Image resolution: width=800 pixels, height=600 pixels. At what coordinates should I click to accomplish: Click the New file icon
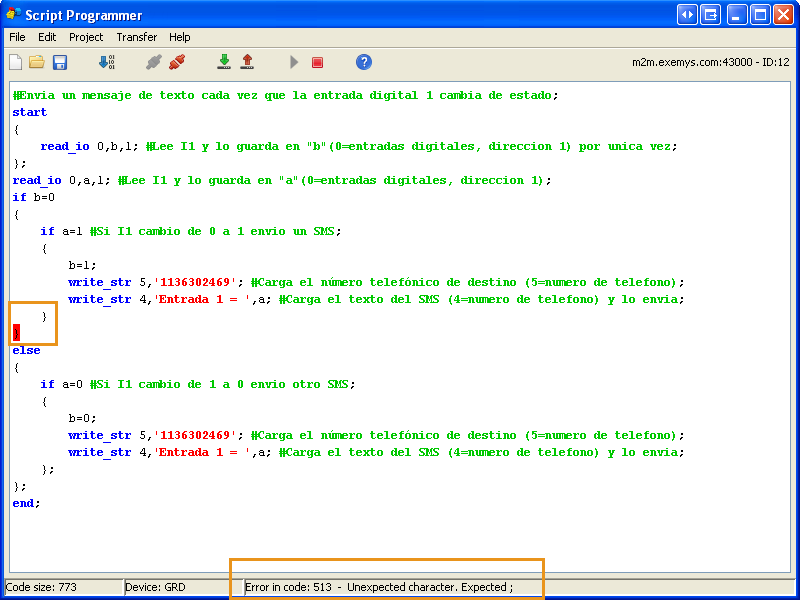(15, 62)
